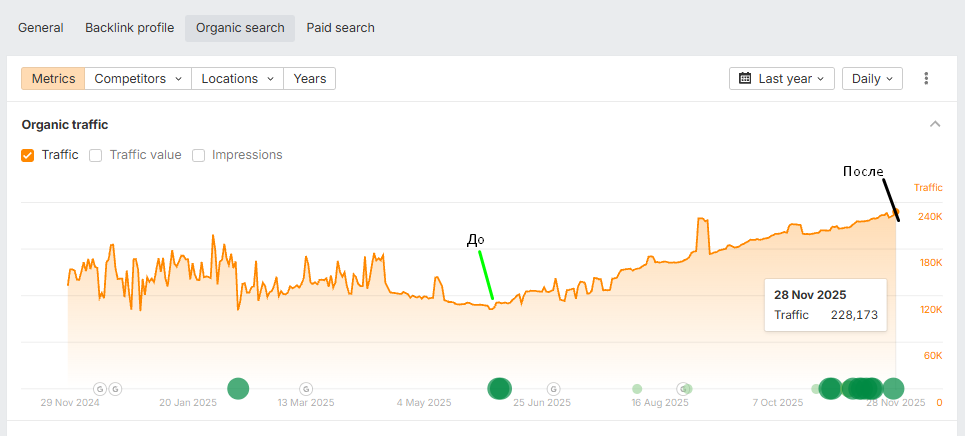
Task: Click the Google update marker above 13 Mar 2025
Action: 306,389
